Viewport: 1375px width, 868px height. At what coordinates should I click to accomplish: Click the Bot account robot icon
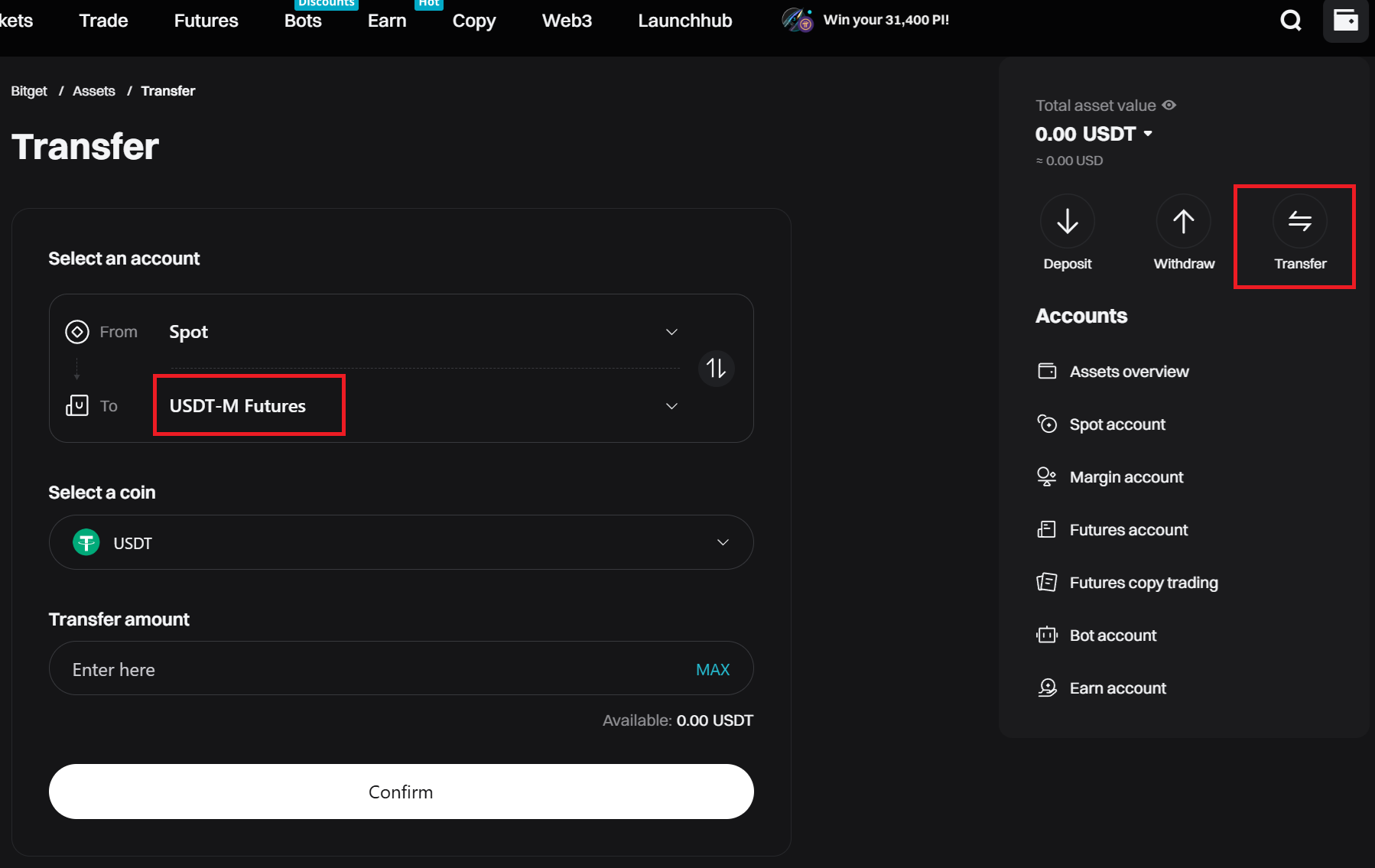[1047, 635]
